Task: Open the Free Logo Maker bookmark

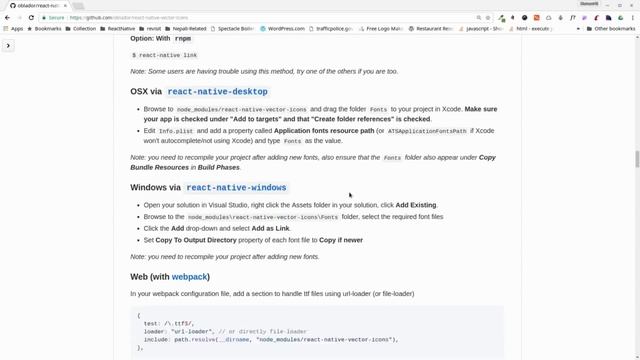Action: coord(381,29)
